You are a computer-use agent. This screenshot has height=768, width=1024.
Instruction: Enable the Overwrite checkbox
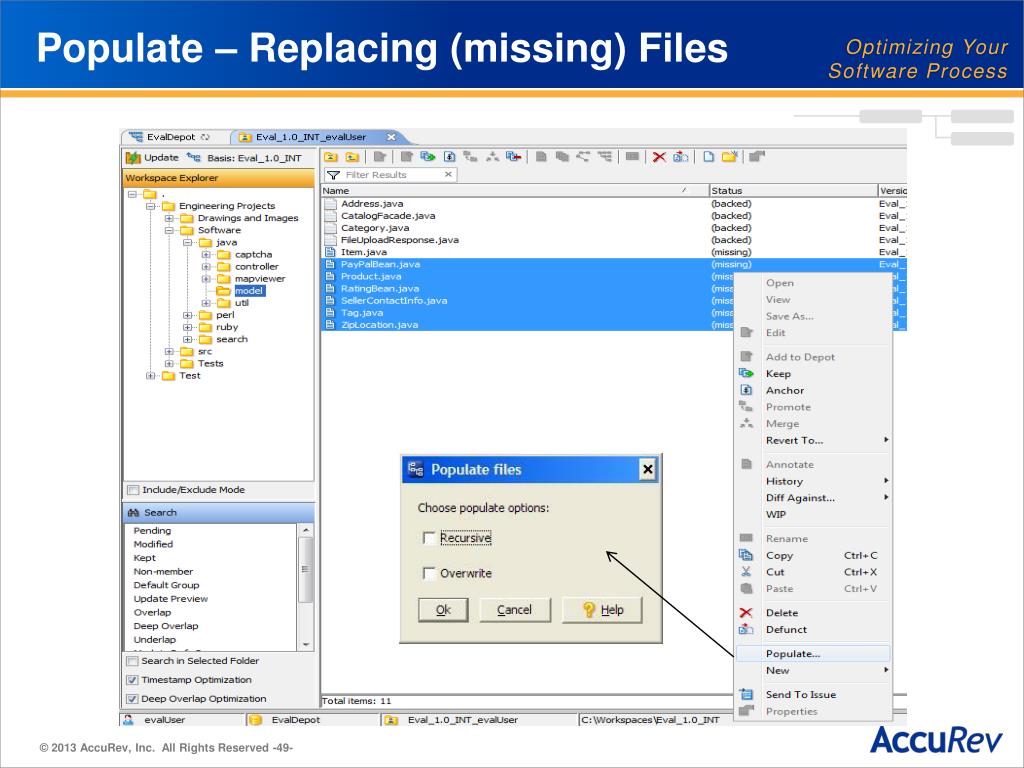pos(429,573)
